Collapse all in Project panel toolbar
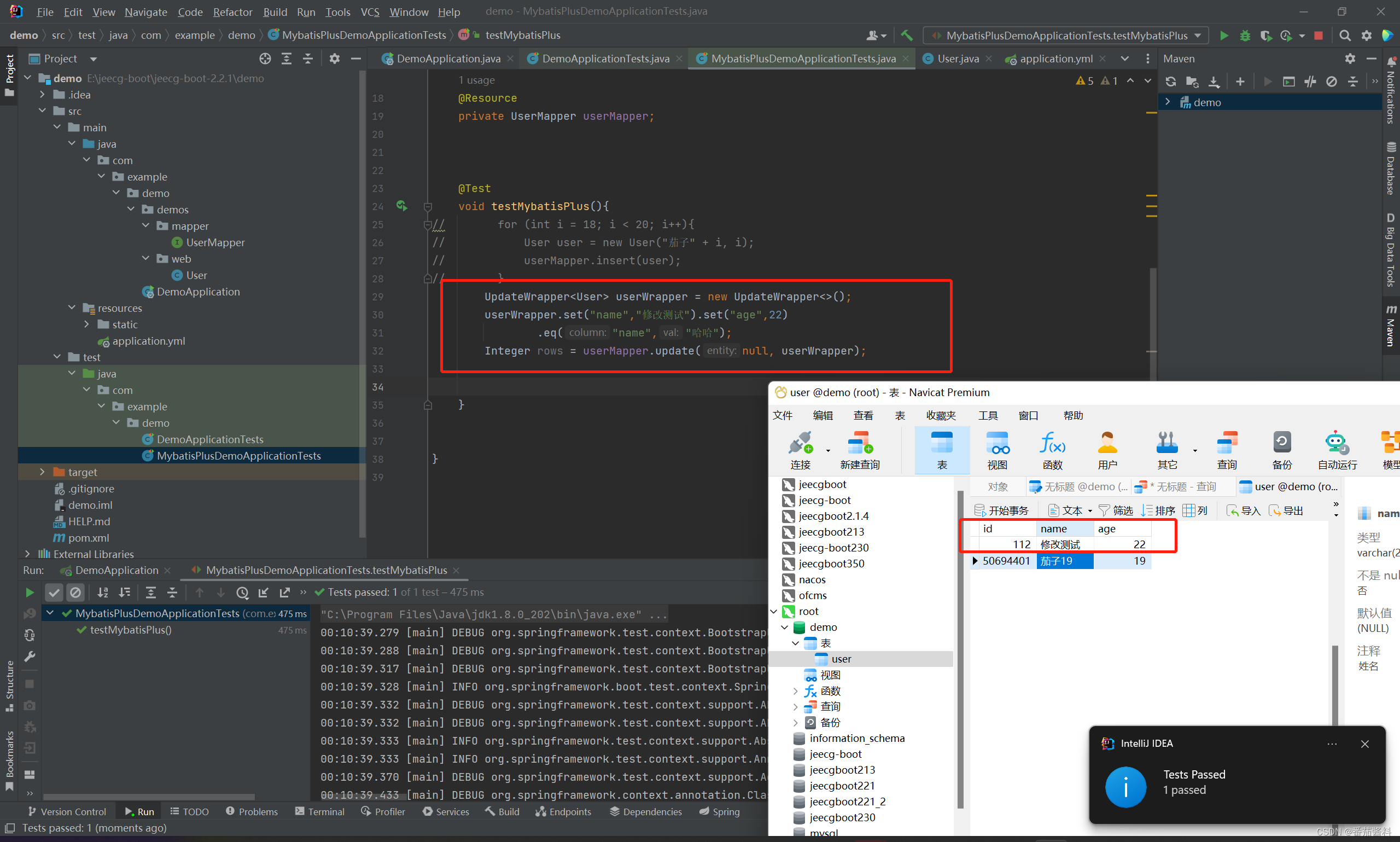The image size is (1400, 842). point(308,59)
